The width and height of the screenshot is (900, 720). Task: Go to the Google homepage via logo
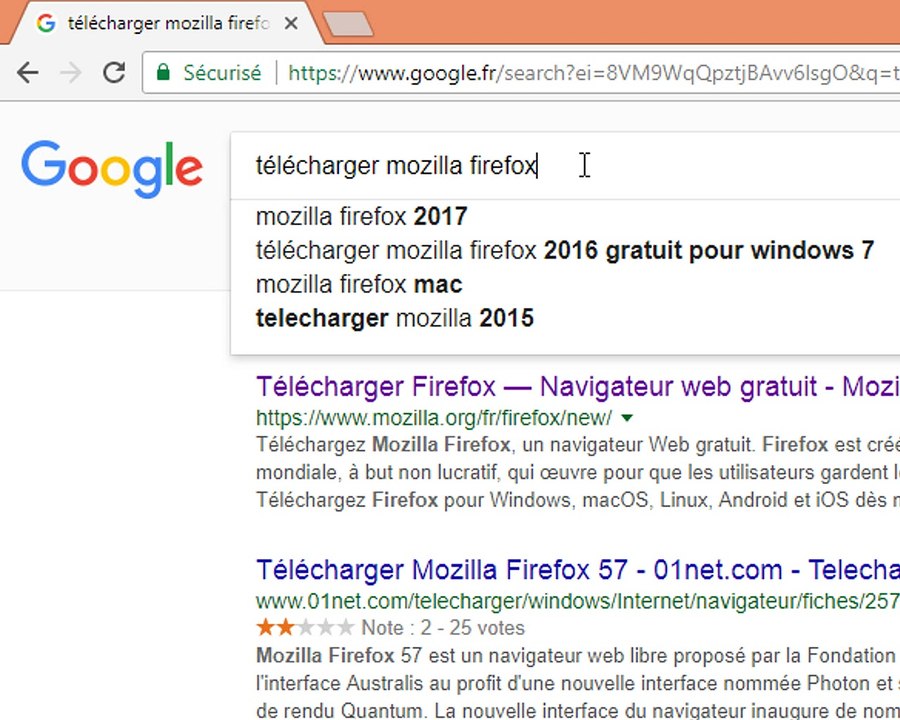click(x=111, y=169)
